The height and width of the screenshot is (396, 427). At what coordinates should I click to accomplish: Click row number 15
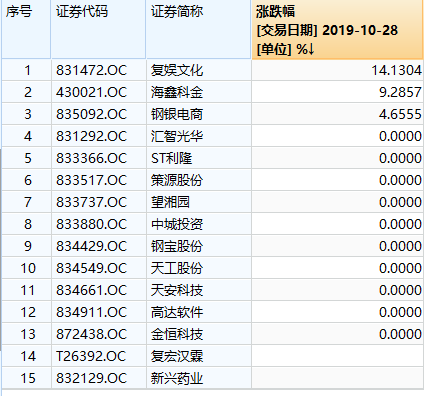click(x=28, y=378)
